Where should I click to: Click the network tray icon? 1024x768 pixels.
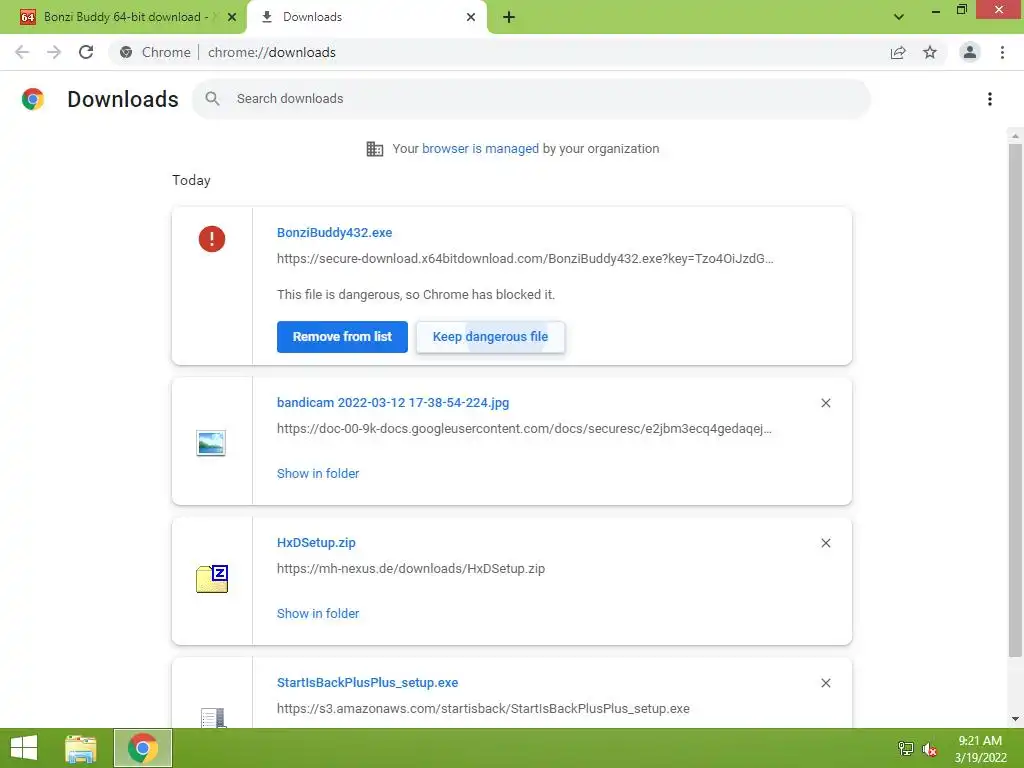[x=906, y=748]
